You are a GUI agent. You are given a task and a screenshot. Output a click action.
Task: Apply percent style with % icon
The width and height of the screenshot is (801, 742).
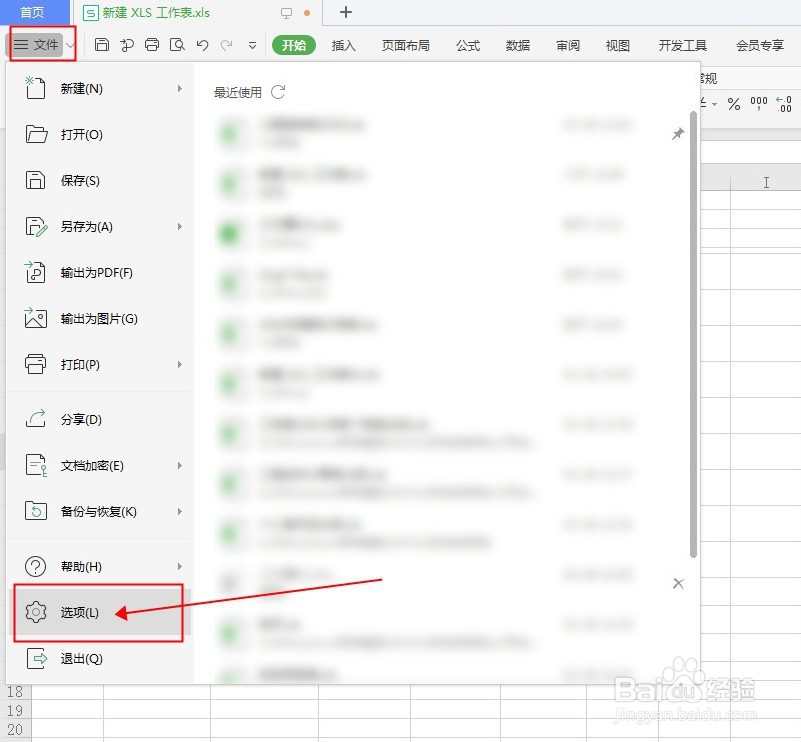pyautogui.click(x=734, y=104)
